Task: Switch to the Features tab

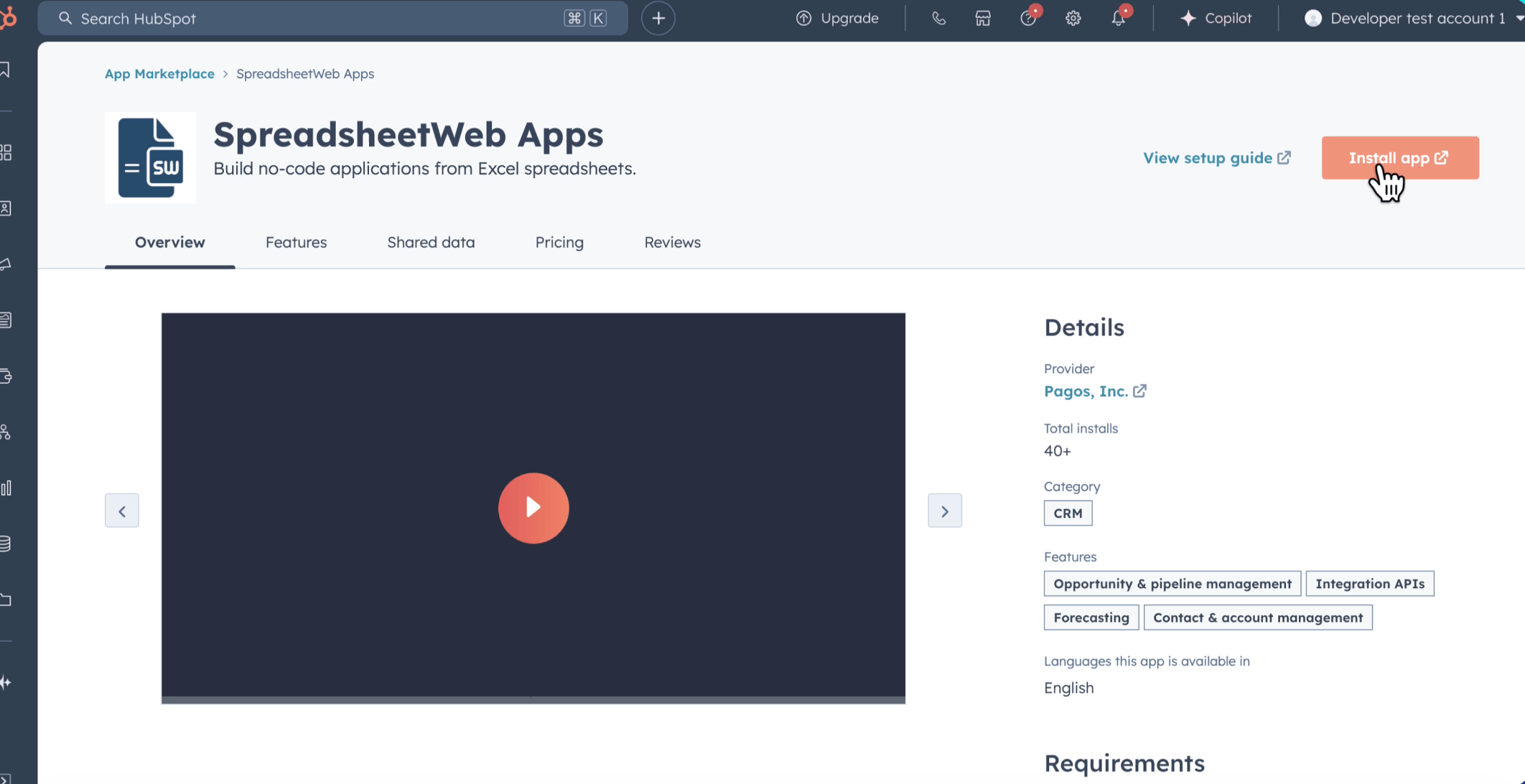Action: pos(296,243)
